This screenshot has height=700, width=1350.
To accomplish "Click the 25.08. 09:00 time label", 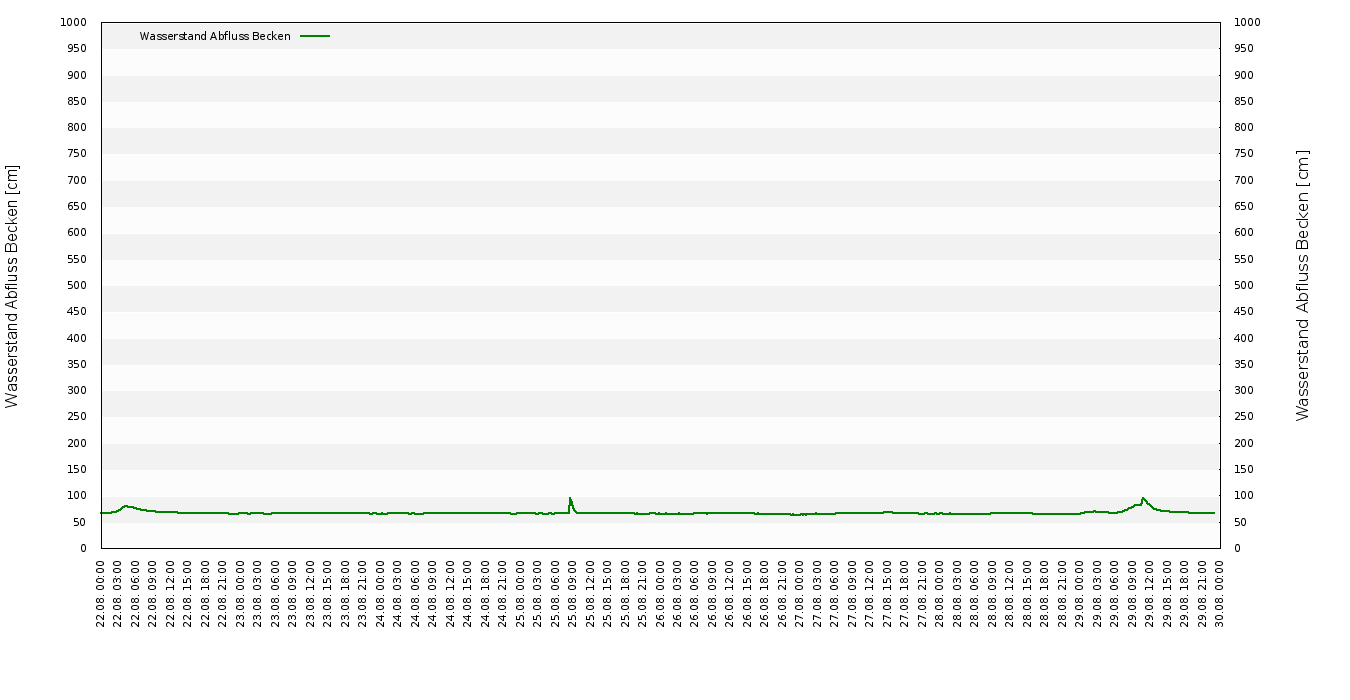I will click(573, 593).
